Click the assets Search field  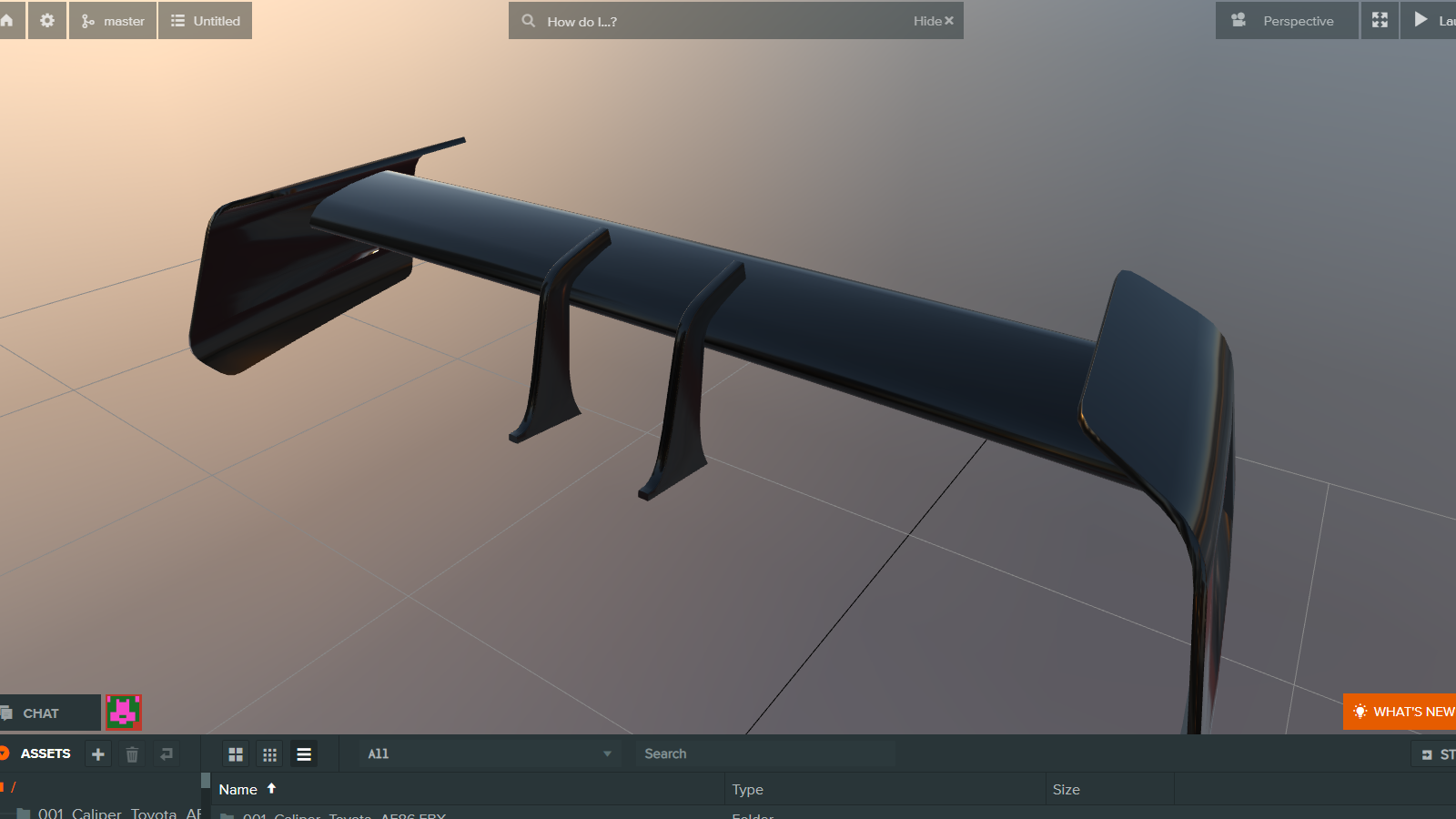764,753
